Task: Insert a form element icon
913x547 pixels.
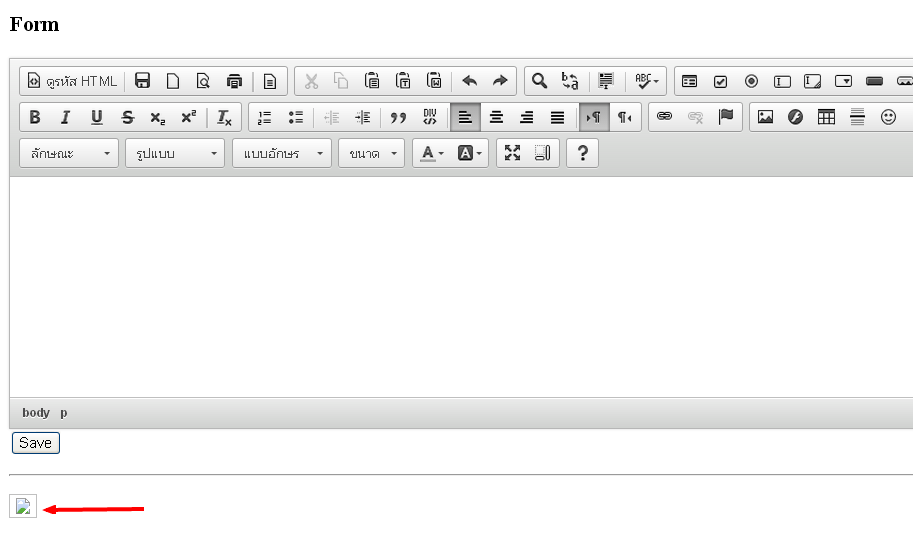Action: pyautogui.click(x=689, y=81)
